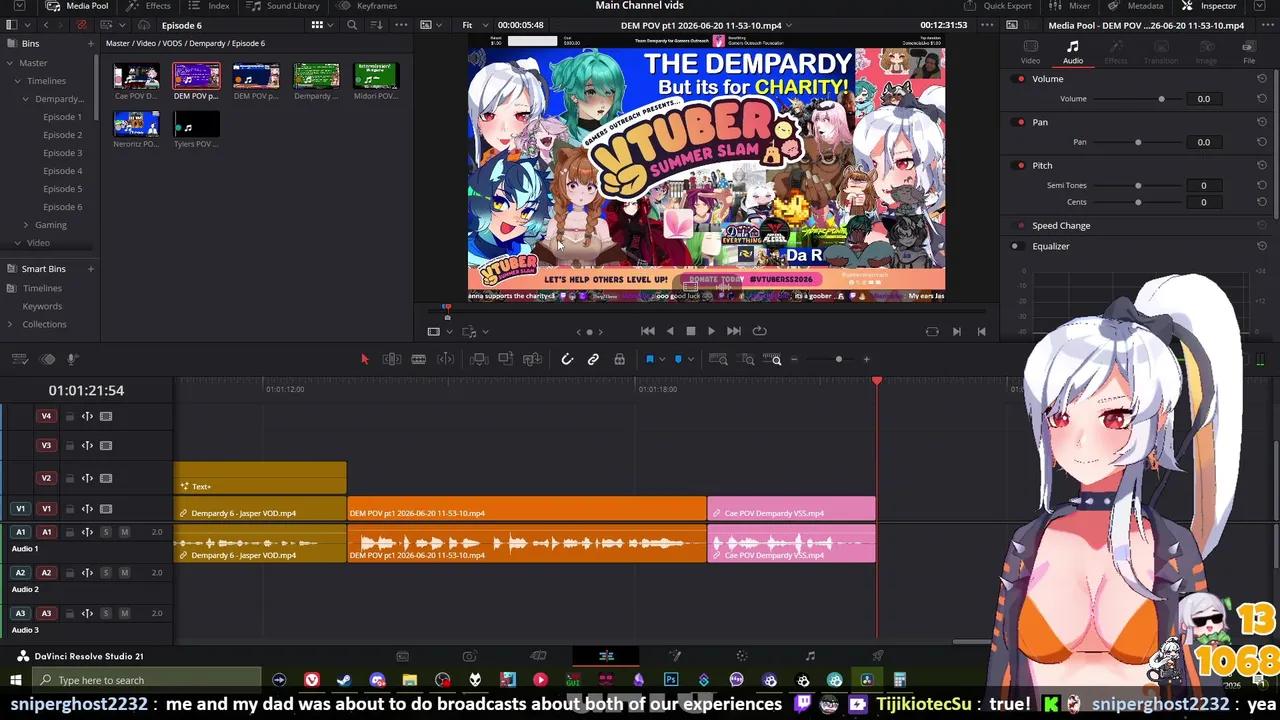Adjust the Pan slider handle
Screen dimensions: 1280x720
click(x=1138, y=142)
